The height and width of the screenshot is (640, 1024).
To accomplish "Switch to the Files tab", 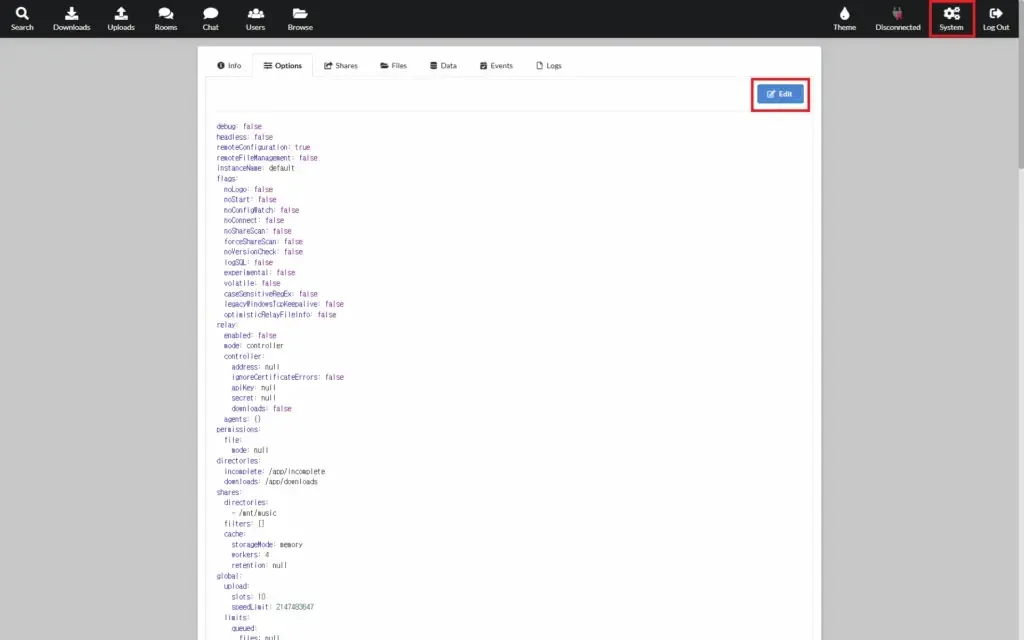I will (392, 65).
